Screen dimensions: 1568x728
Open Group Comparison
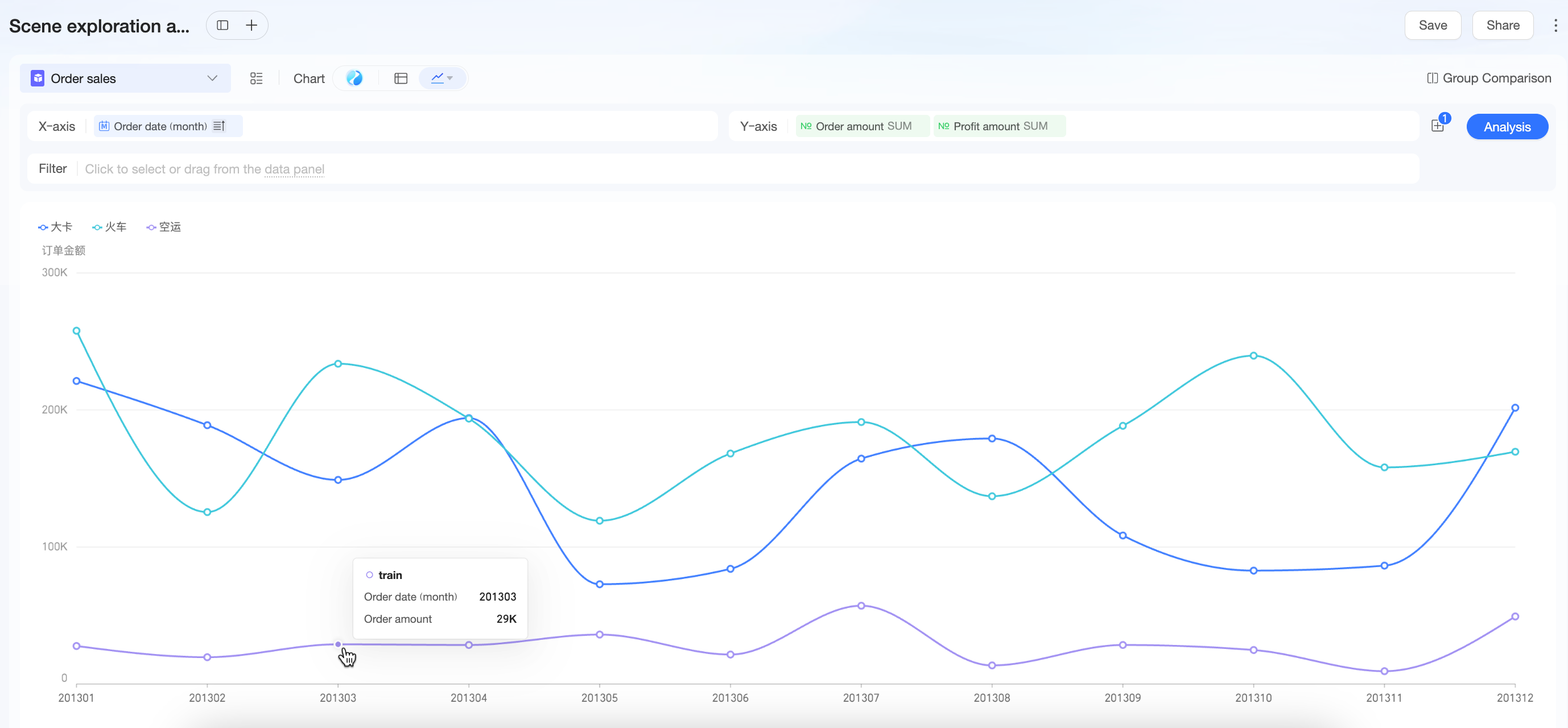[x=1489, y=78]
